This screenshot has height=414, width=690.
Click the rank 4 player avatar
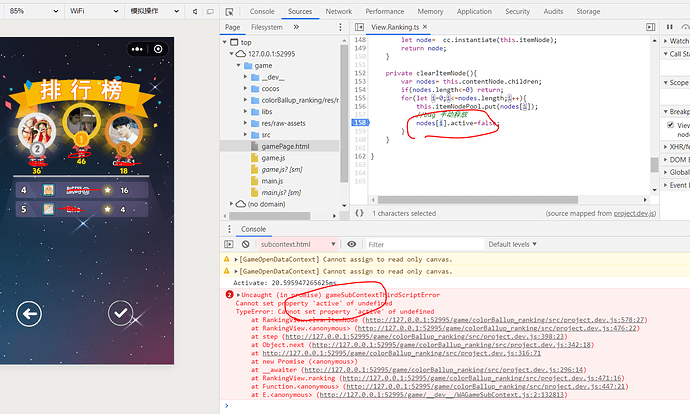[48, 190]
